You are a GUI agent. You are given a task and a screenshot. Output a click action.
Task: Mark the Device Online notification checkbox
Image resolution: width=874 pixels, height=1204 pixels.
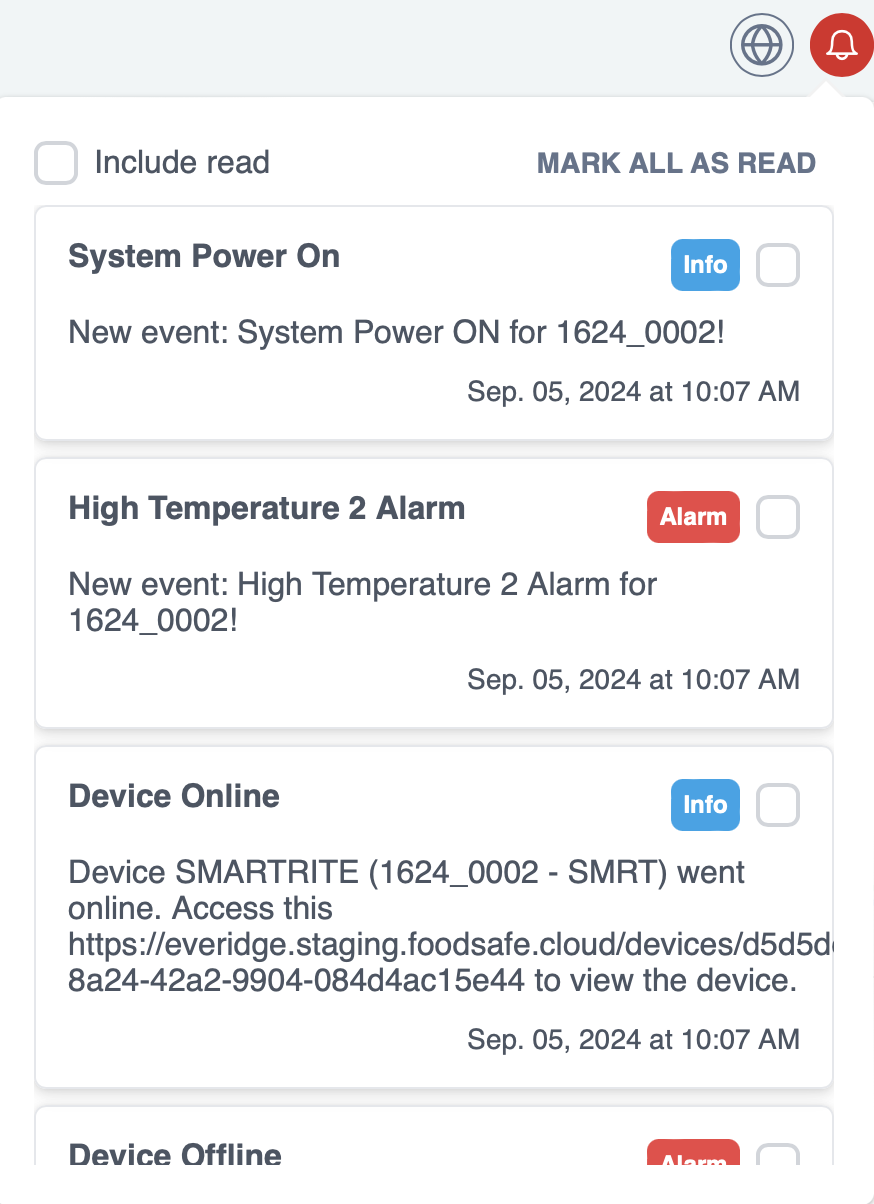tap(777, 805)
